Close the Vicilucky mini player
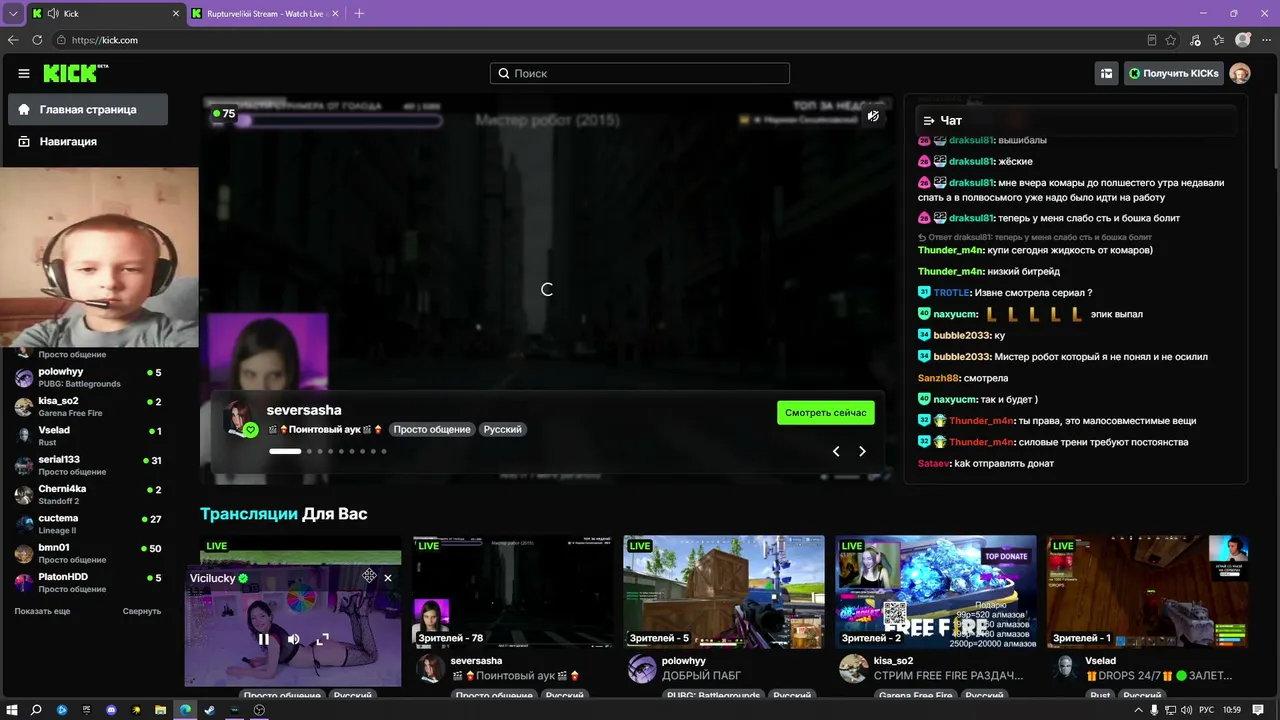This screenshot has height=720, width=1280. 388,577
